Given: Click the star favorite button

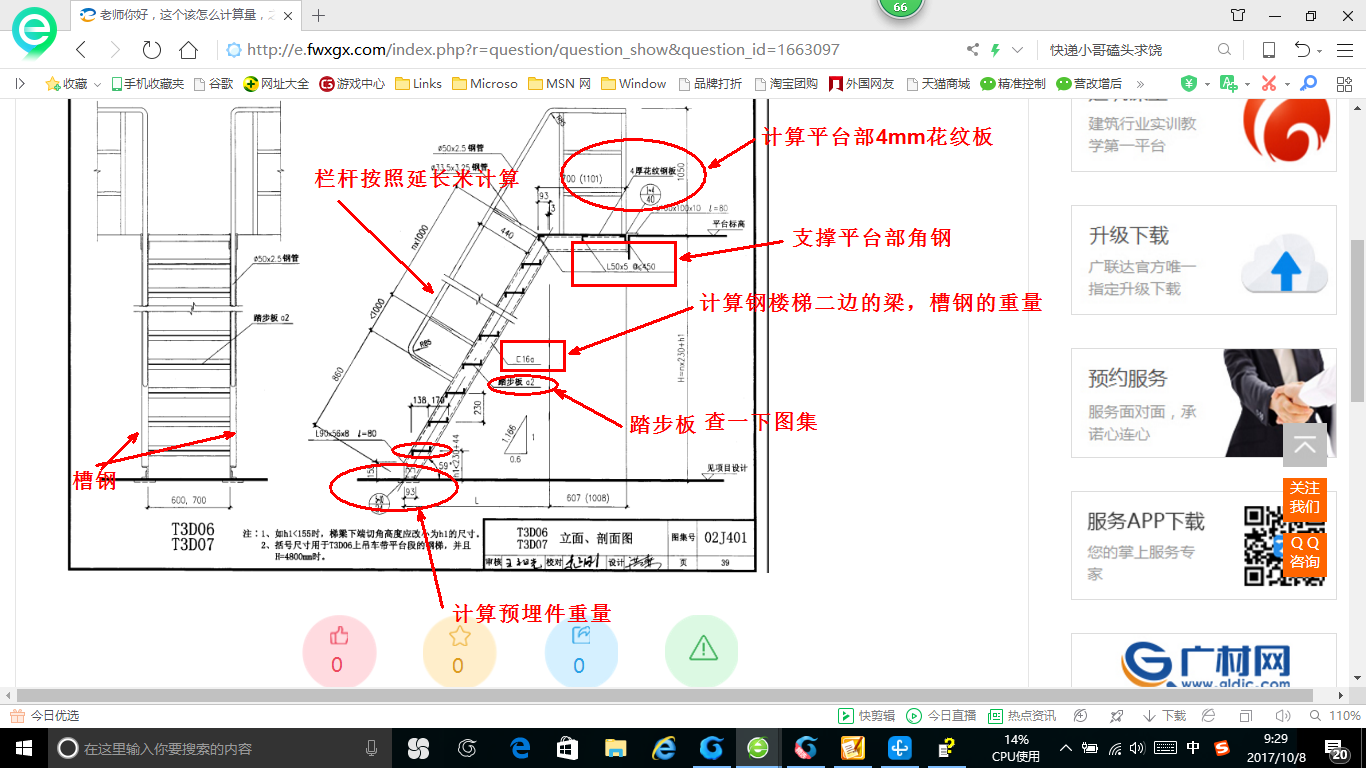Looking at the screenshot, I should 459,651.
